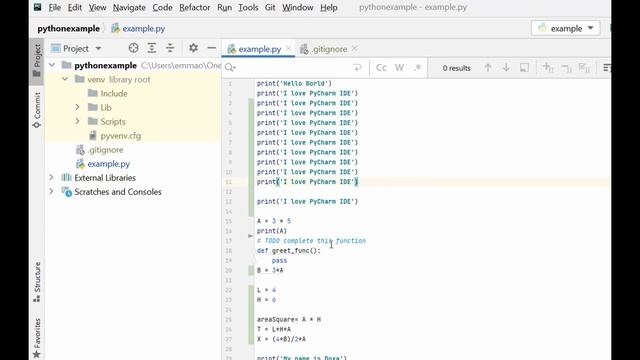Open Project panel settings gear
Image resolution: width=640 pixels, height=360 pixels.
193,48
